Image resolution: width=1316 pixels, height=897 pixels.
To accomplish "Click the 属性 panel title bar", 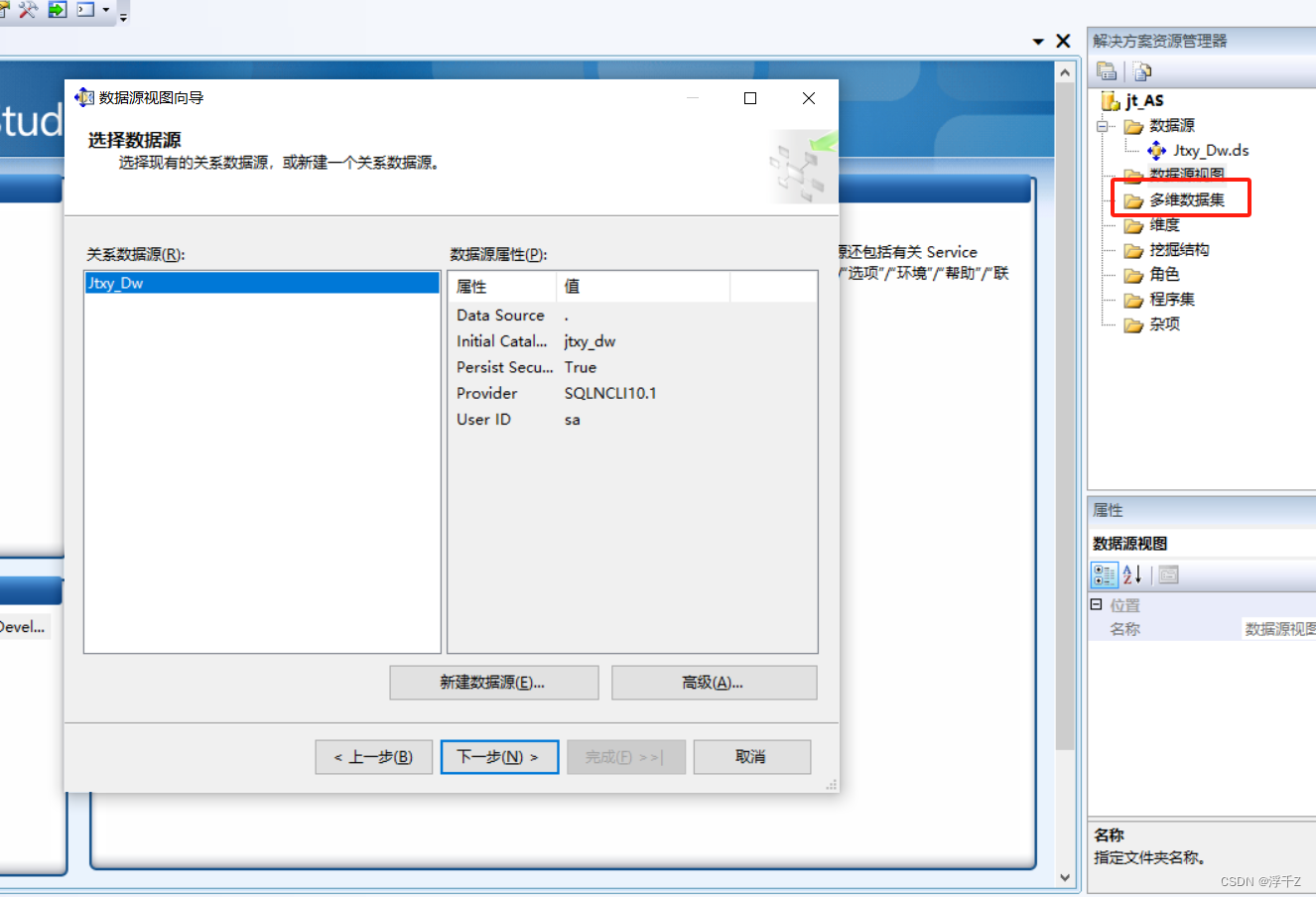I will 1202,510.
